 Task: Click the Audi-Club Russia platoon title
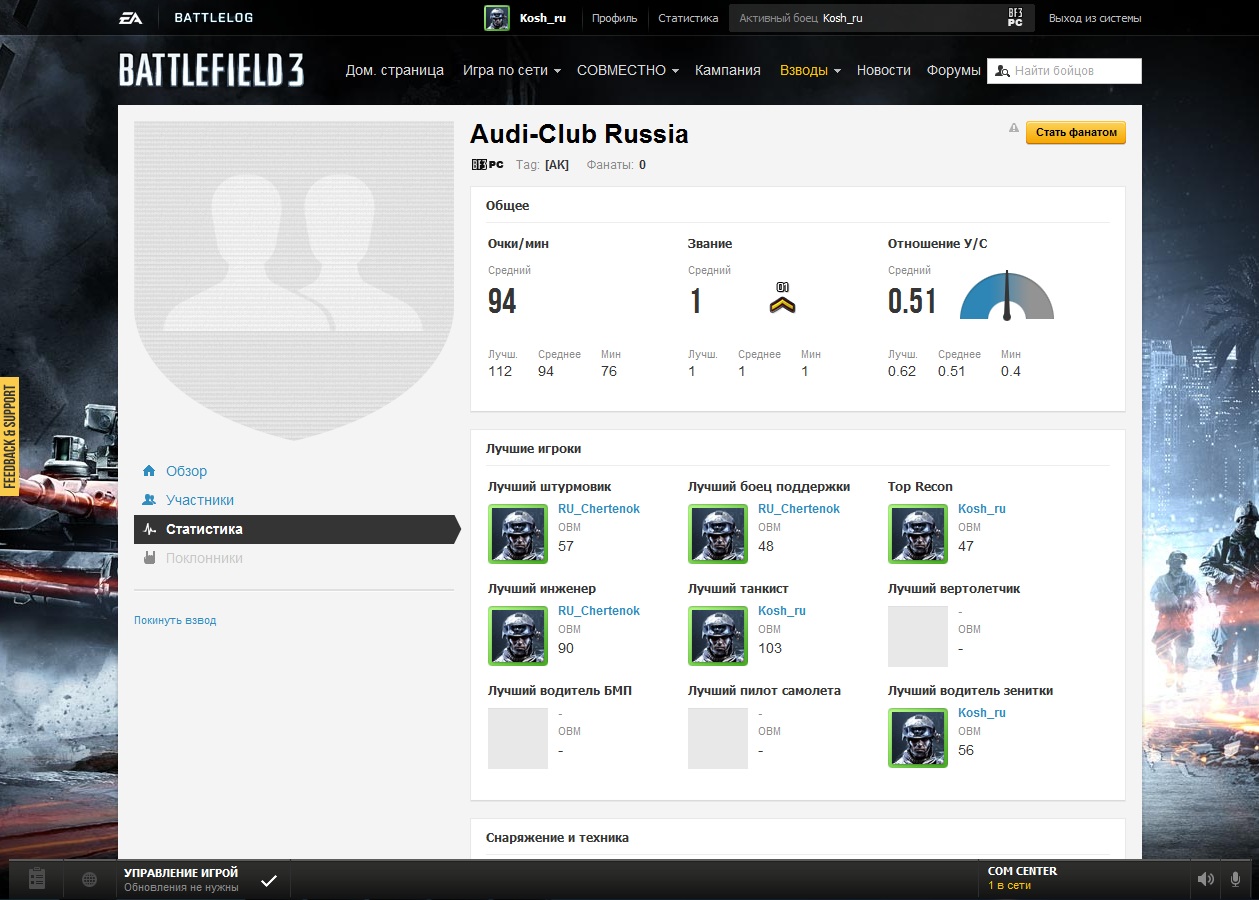(579, 134)
